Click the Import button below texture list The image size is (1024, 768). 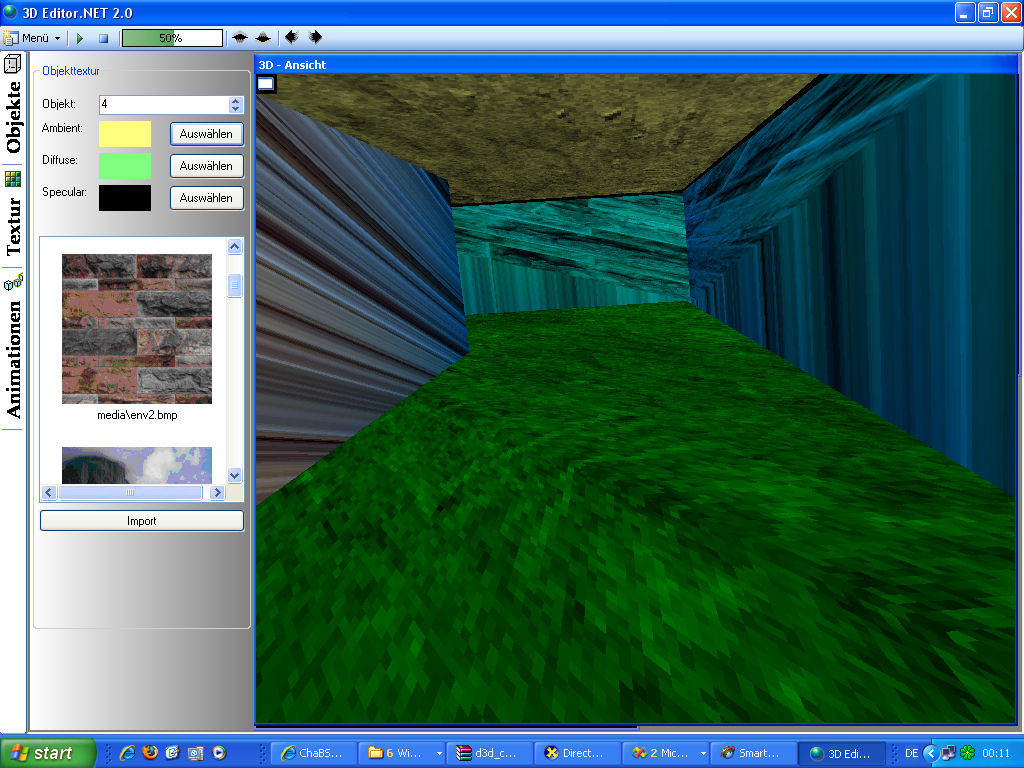[142, 521]
